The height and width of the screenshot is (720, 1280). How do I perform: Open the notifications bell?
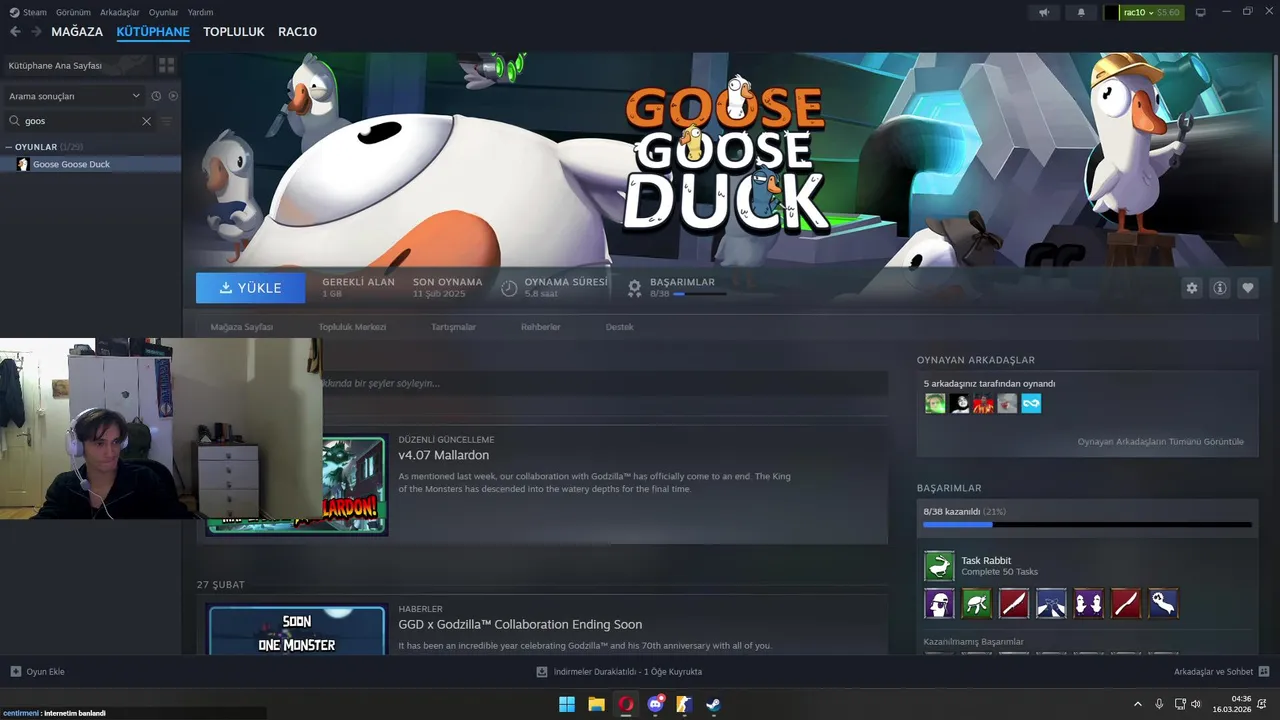pos(1081,12)
